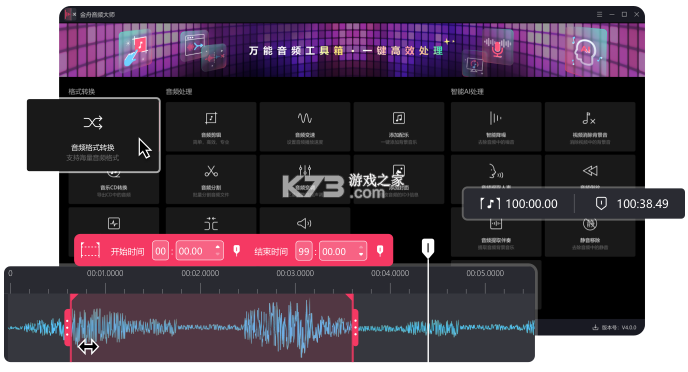688x372 pixels.
Task: Open the audio clipping tool with crop-note icon
Action: (211, 127)
